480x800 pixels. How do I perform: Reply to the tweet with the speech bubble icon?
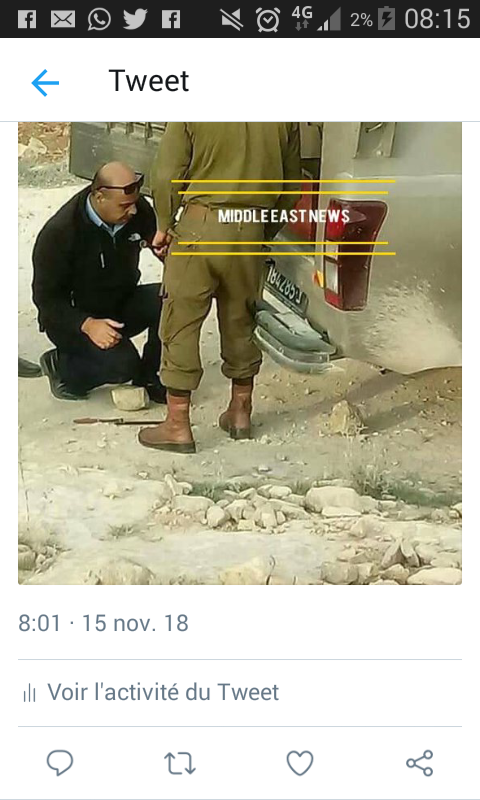[x=60, y=763]
